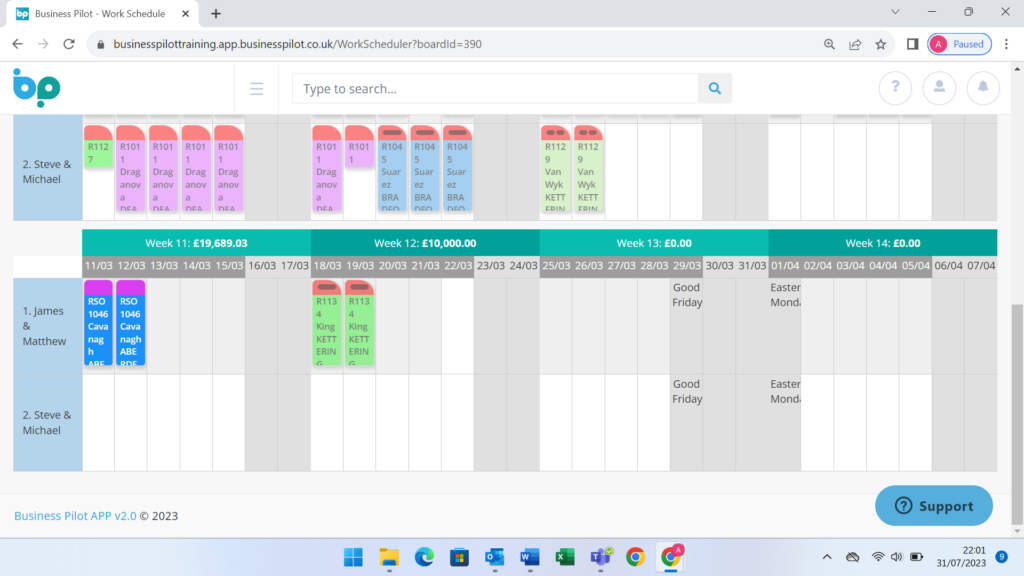Select the Business Pilot Work Schedule tab

[x=100, y=14]
